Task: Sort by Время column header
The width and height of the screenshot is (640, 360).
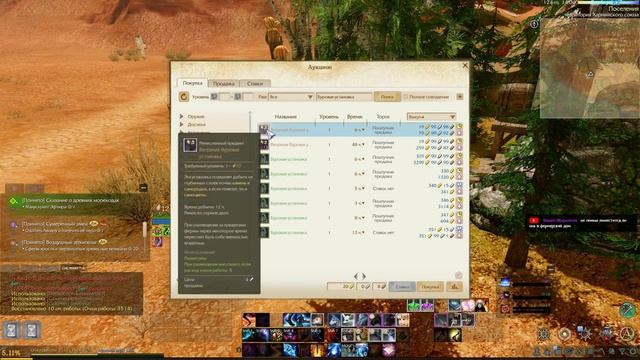Action: (354, 117)
